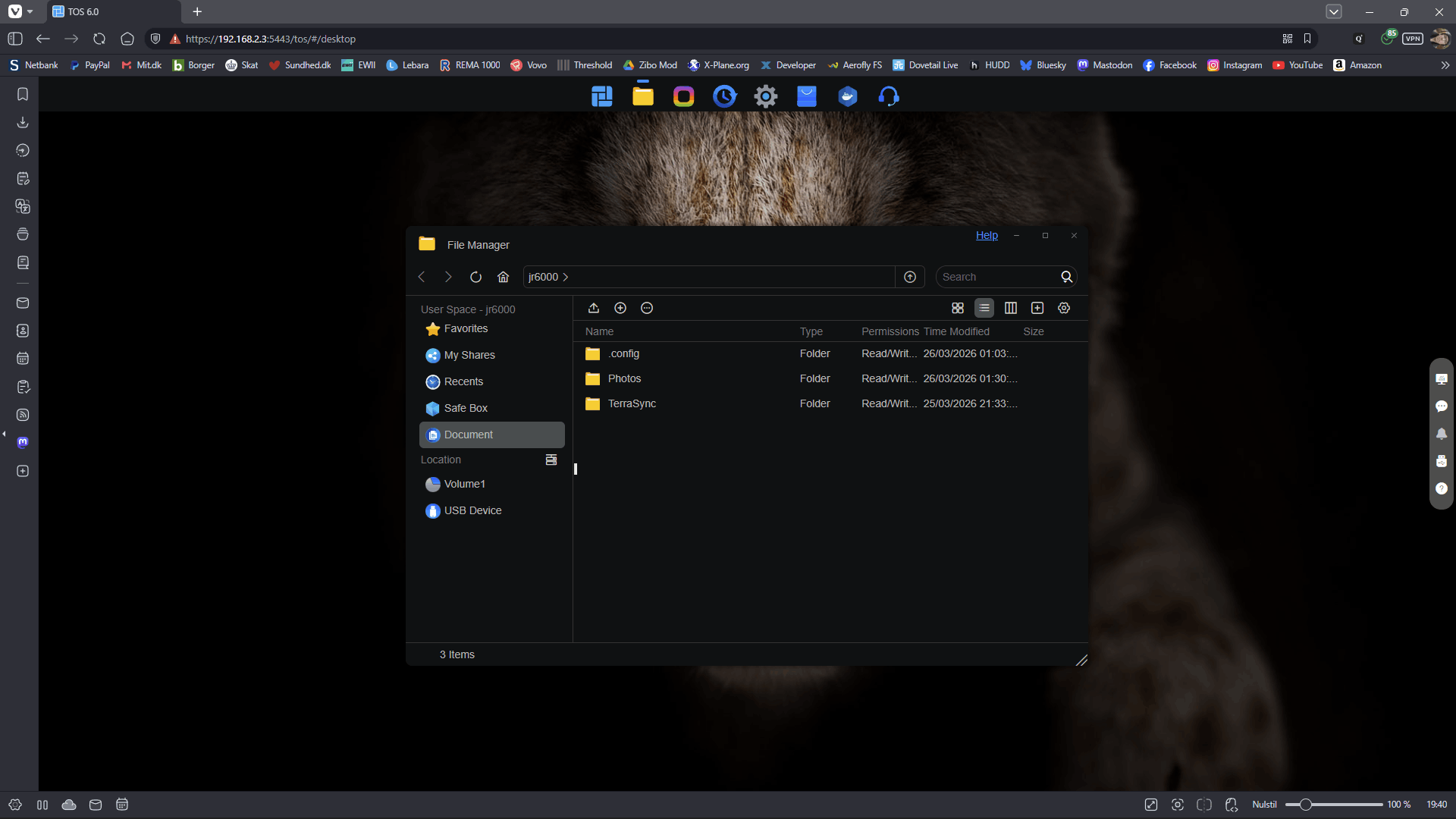Switch file listing to grid view
This screenshot has width=1456, height=819.
[x=958, y=308]
